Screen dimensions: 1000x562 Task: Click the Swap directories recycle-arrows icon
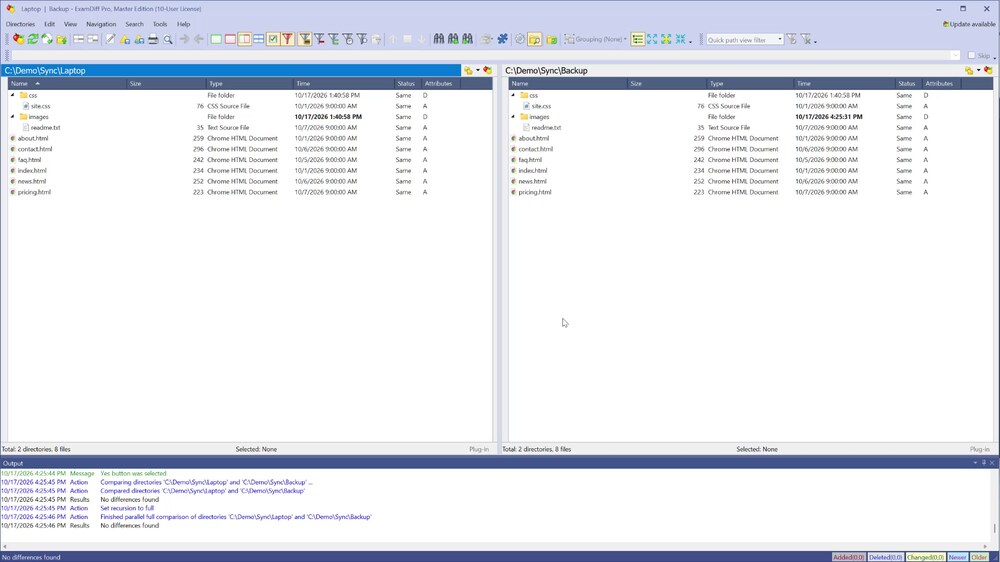[47, 40]
